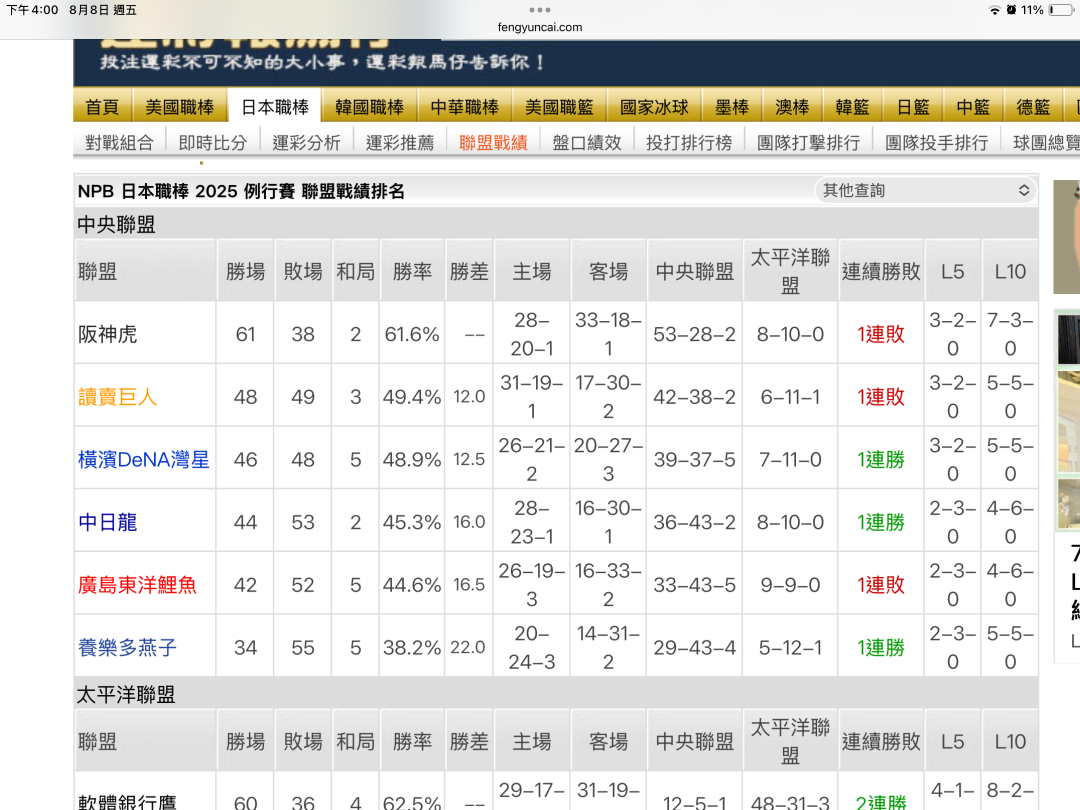Open the 澳棒 tab
Screen dimensions: 1080x810
[x=792, y=107]
